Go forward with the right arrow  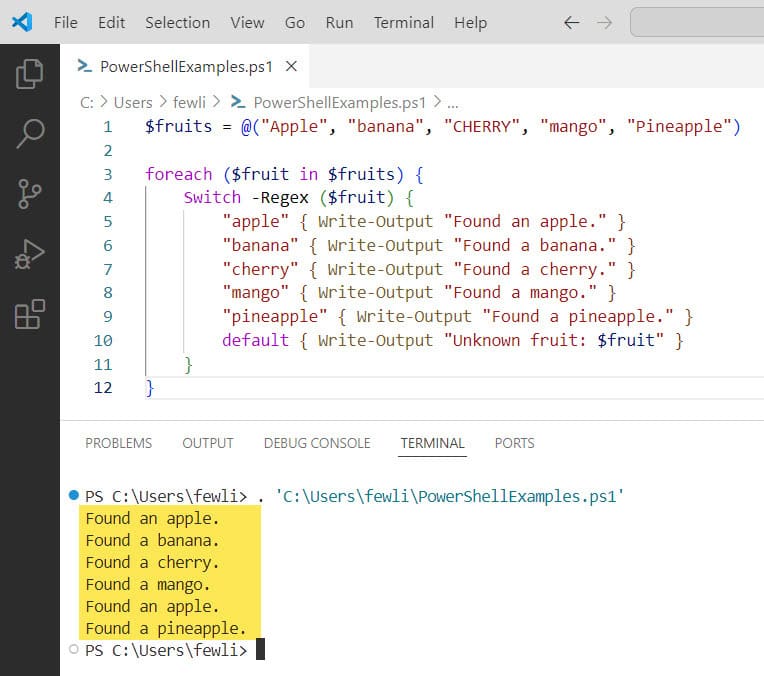tap(604, 22)
